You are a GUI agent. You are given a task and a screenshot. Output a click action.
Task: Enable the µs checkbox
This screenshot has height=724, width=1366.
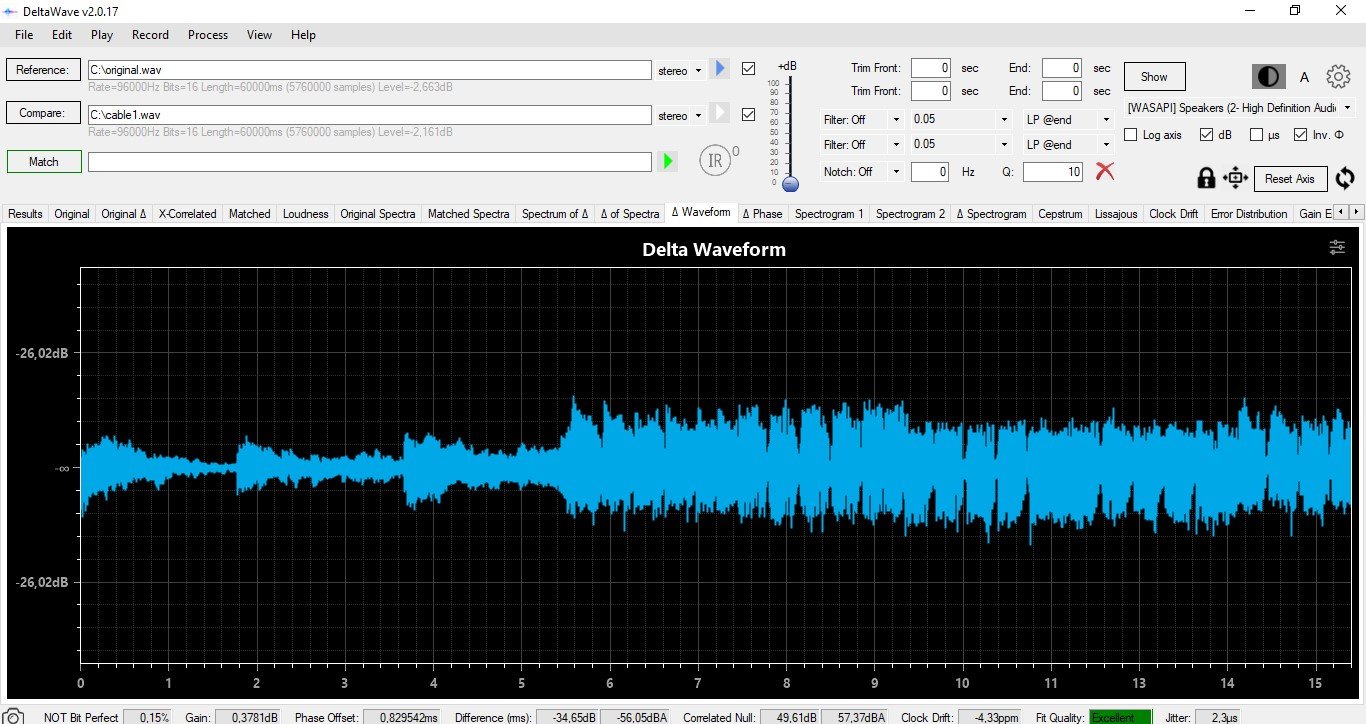click(1257, 134)
